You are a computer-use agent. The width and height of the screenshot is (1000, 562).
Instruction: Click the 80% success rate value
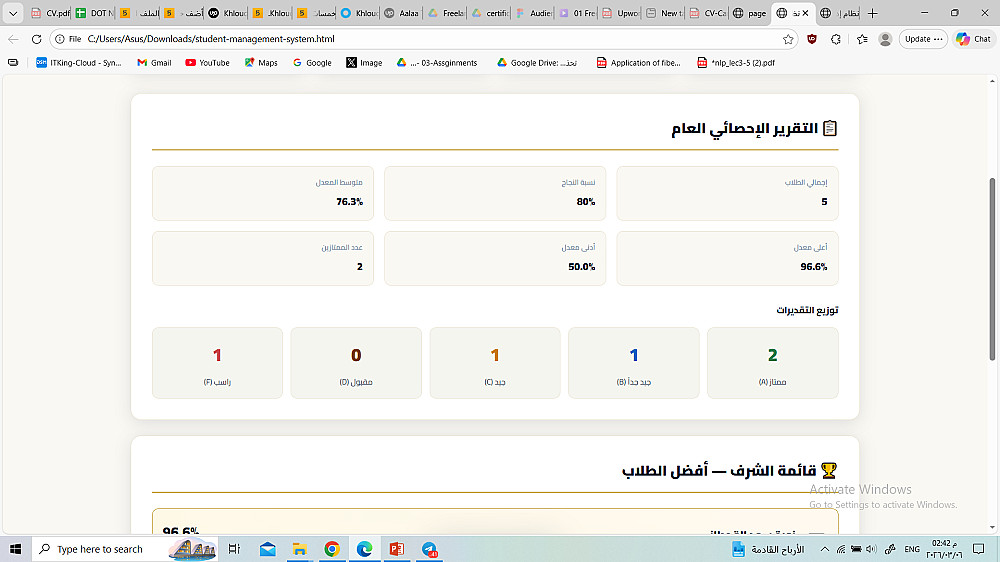(x=585, y=202)
